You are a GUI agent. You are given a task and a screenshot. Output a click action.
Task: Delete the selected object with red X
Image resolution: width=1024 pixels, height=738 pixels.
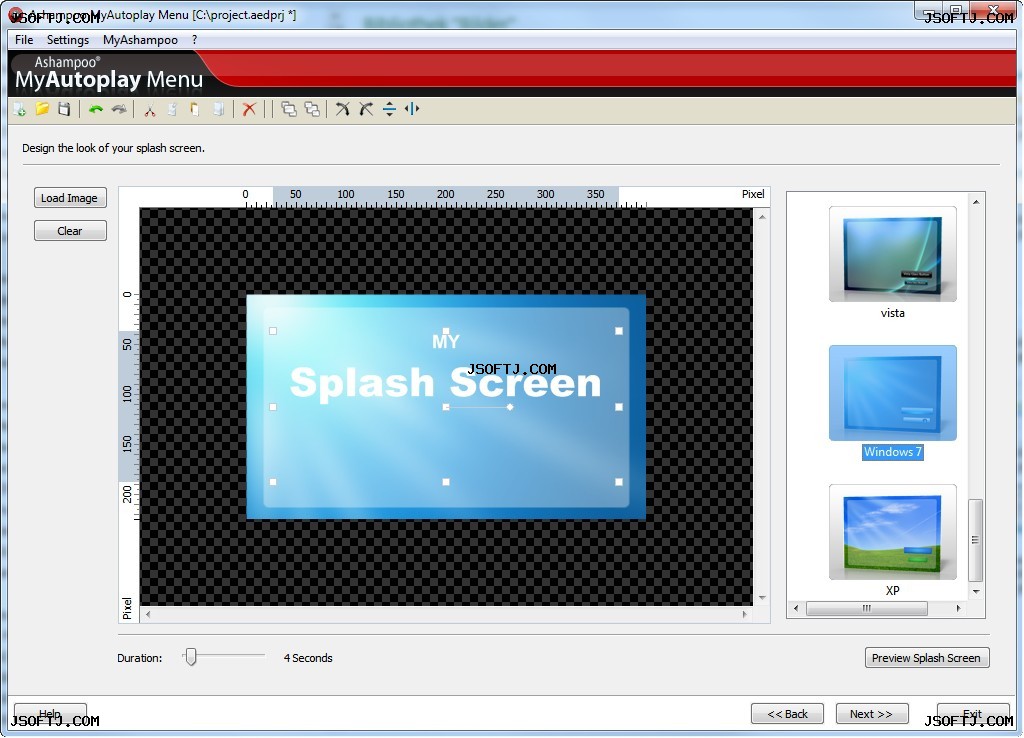coord(249,109)
